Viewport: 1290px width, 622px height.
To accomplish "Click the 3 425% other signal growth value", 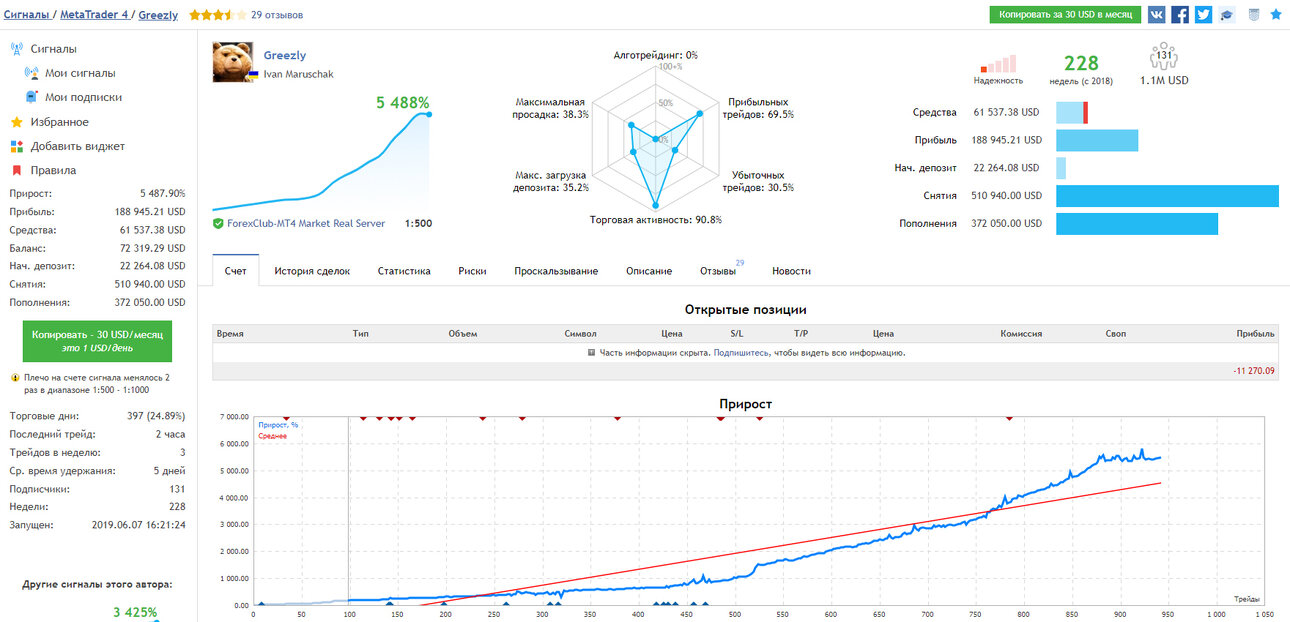I will click(134, 612).
